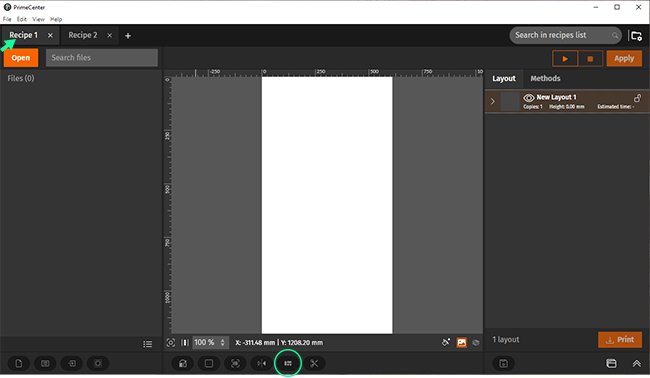Toggle the padlock on New Layout 1 row
The image size is (650, 378).
point(637,98)
